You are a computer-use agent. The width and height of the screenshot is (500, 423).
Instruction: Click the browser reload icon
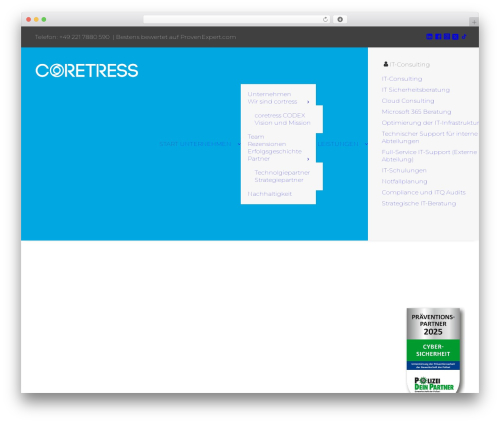[x=325, y=19]
